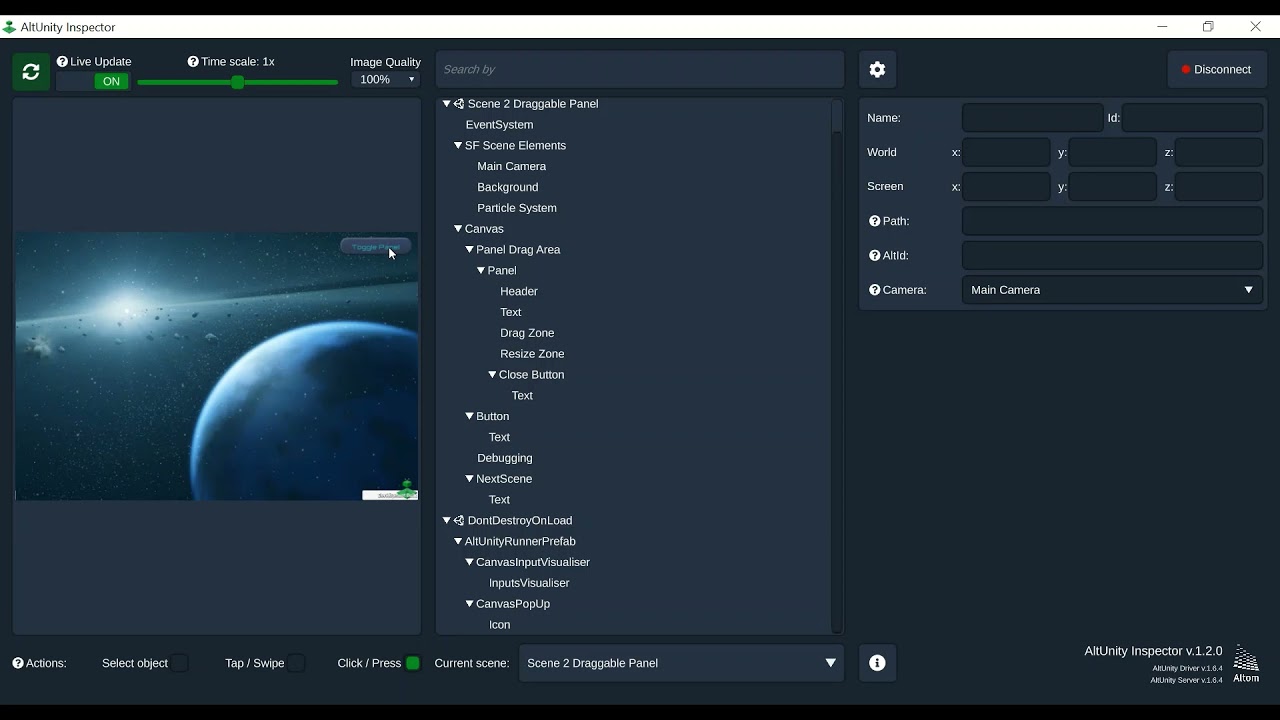Click the Time scale help icon
The image size is (1280, 720).
pyautogui.click(x=192, y=61)
